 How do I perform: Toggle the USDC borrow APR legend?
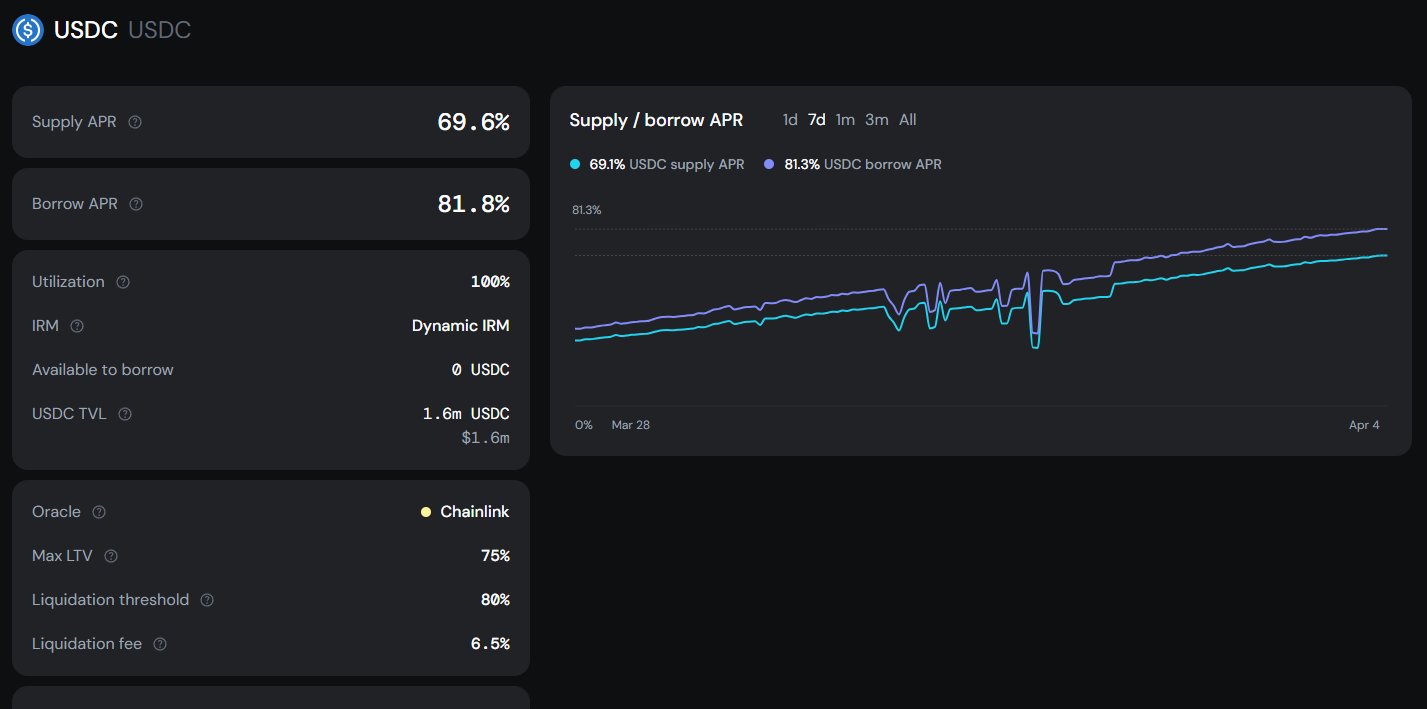(x=852, y=164)
